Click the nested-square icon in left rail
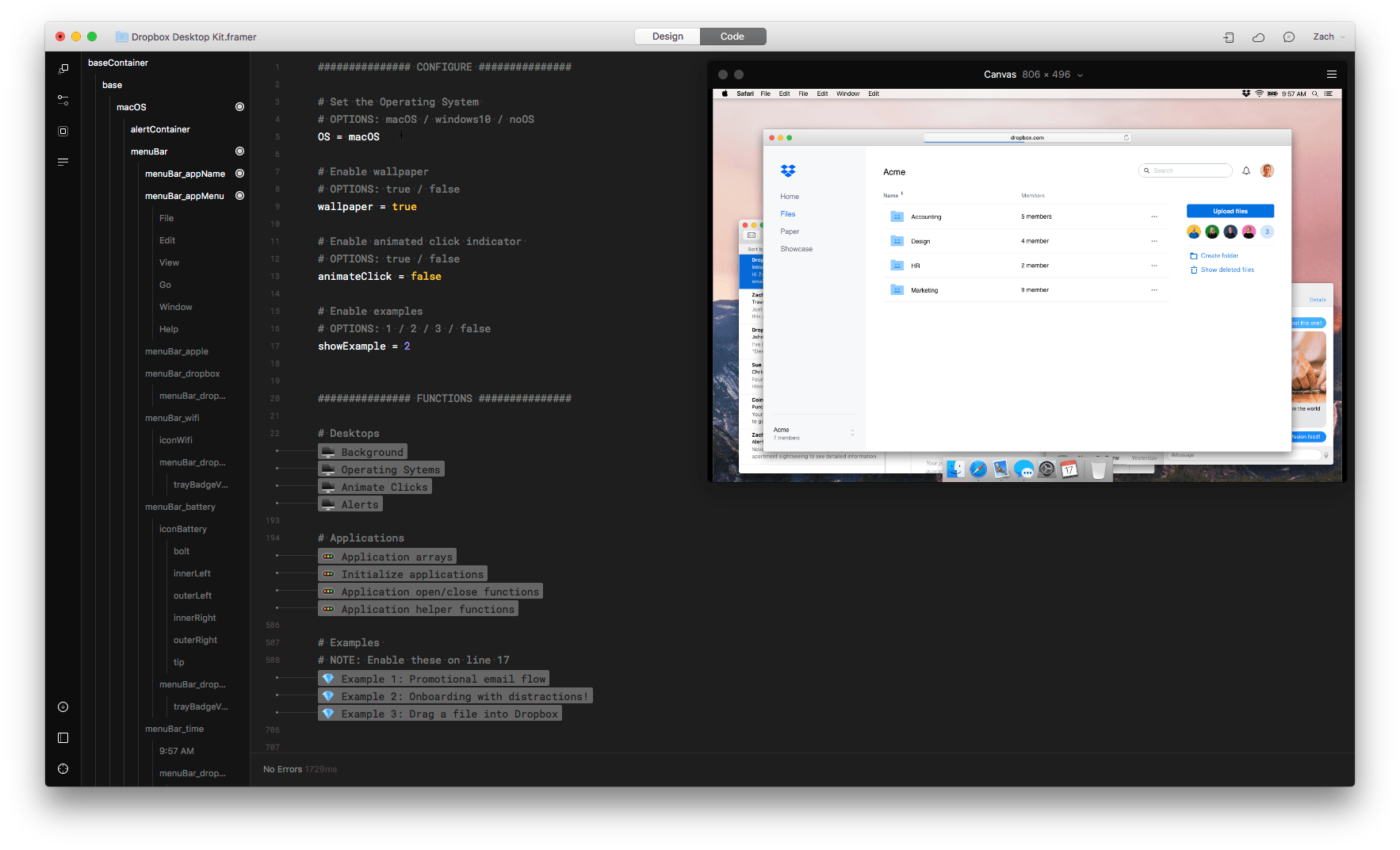 [63, 131]
